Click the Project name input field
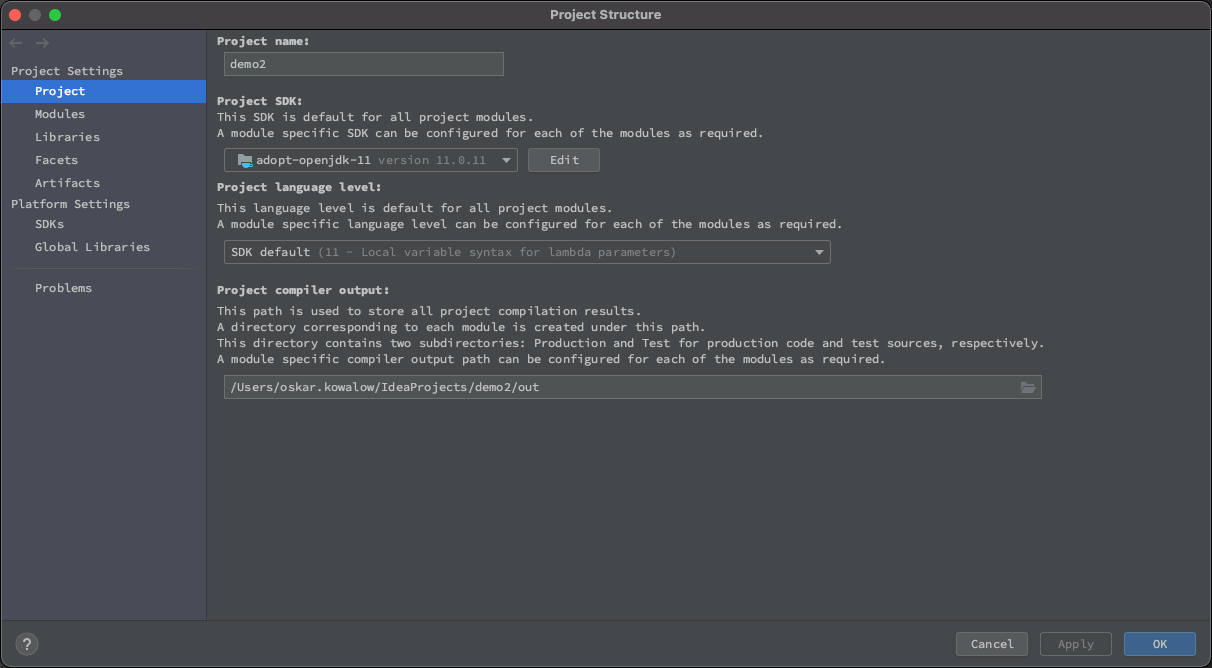Image resolution: width=1212 pixels, height=668 pixels. pyautogui.click(x=363, y=64)
